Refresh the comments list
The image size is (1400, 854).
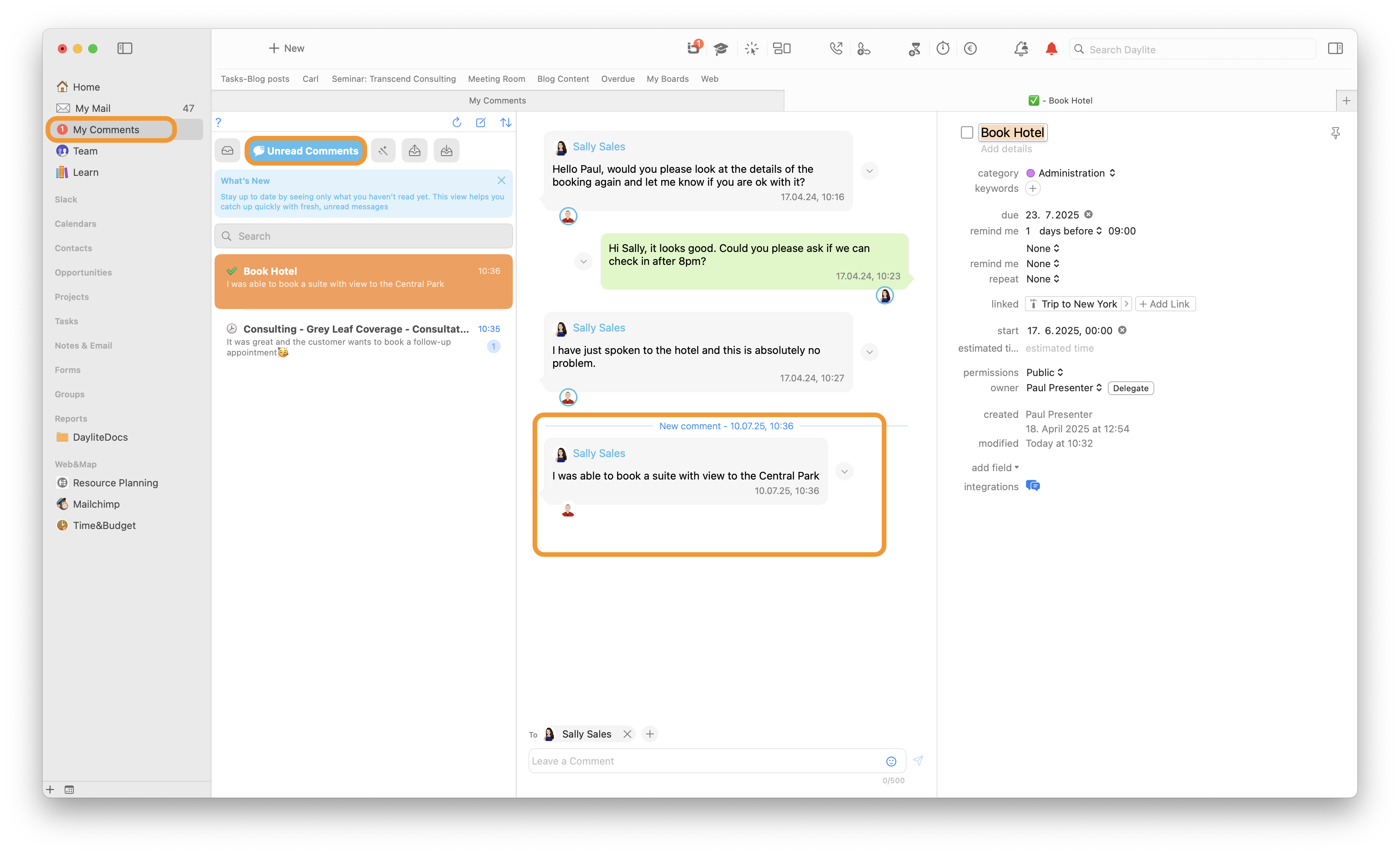(x=456, y=122)
